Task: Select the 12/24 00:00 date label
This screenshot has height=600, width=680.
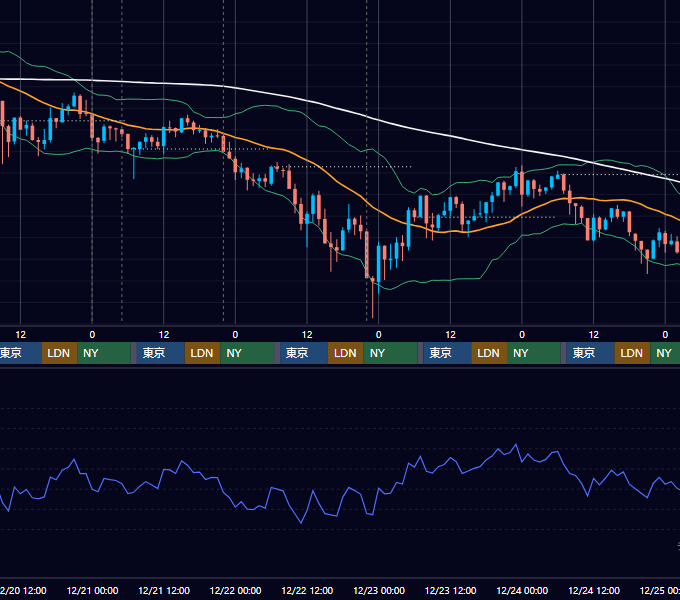Action: pyautogui.click(x=522, y=590)
